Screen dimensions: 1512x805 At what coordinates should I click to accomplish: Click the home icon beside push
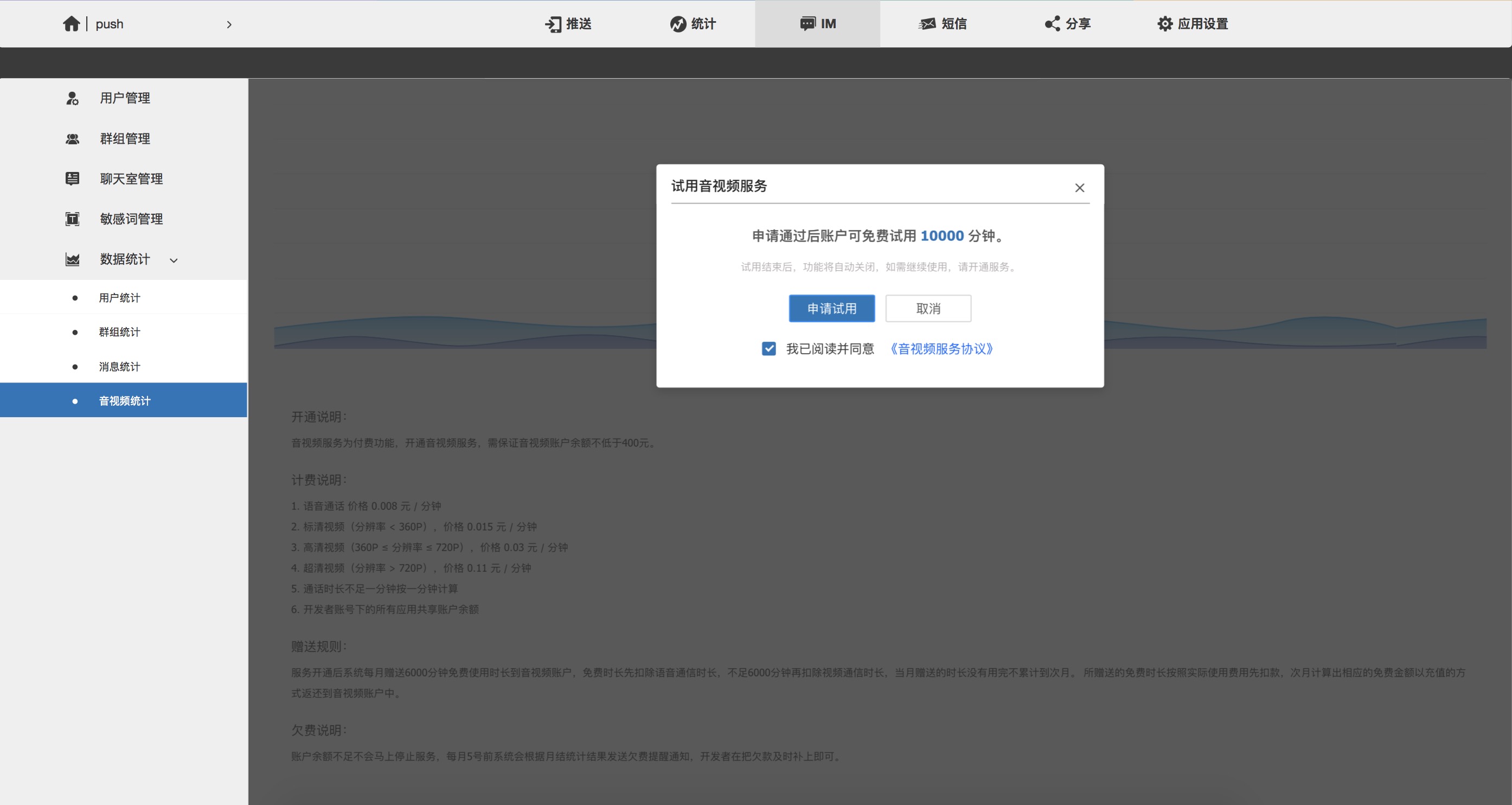(71, 24)
